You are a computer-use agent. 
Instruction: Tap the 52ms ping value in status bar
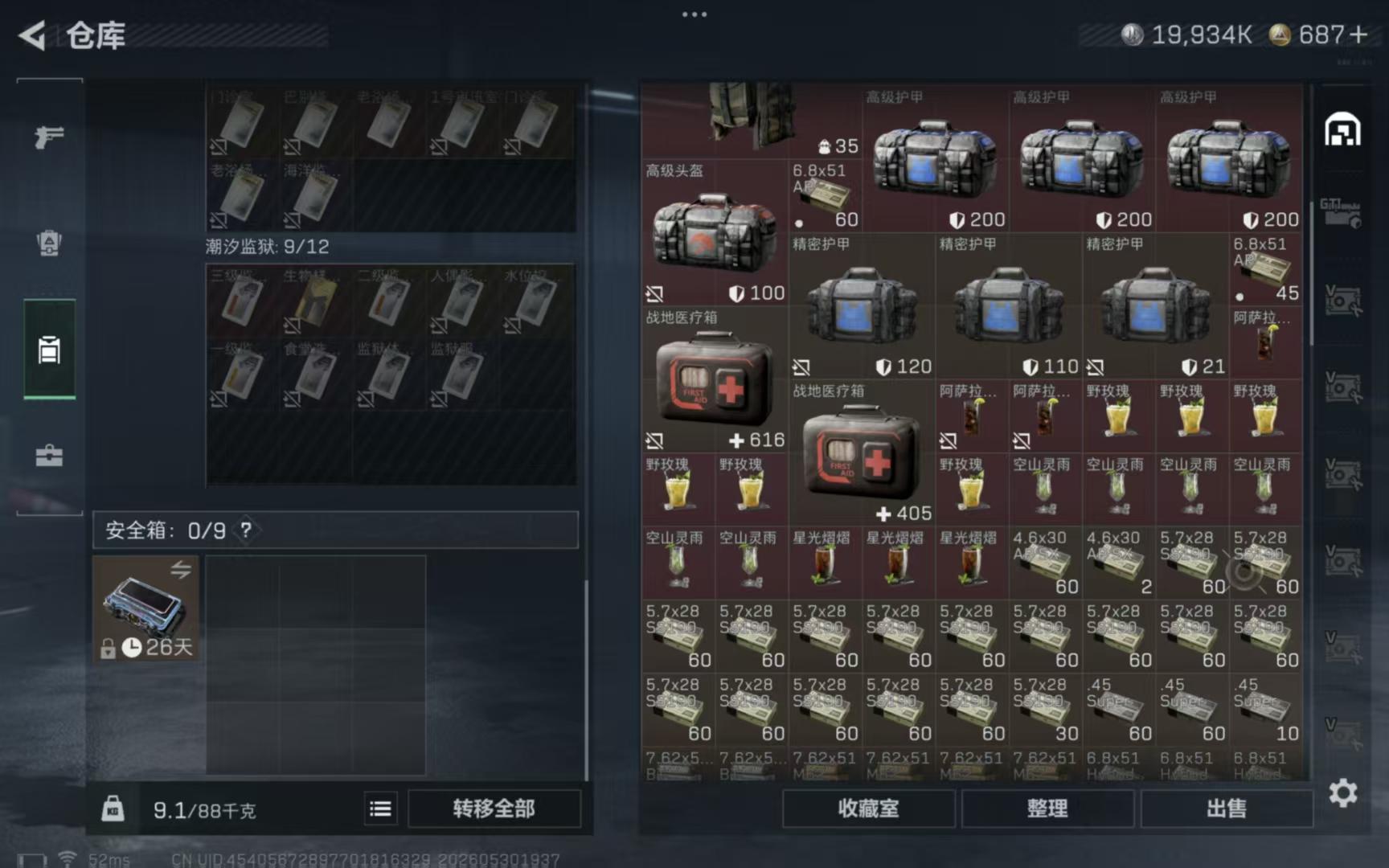click(x=109, y=860)
